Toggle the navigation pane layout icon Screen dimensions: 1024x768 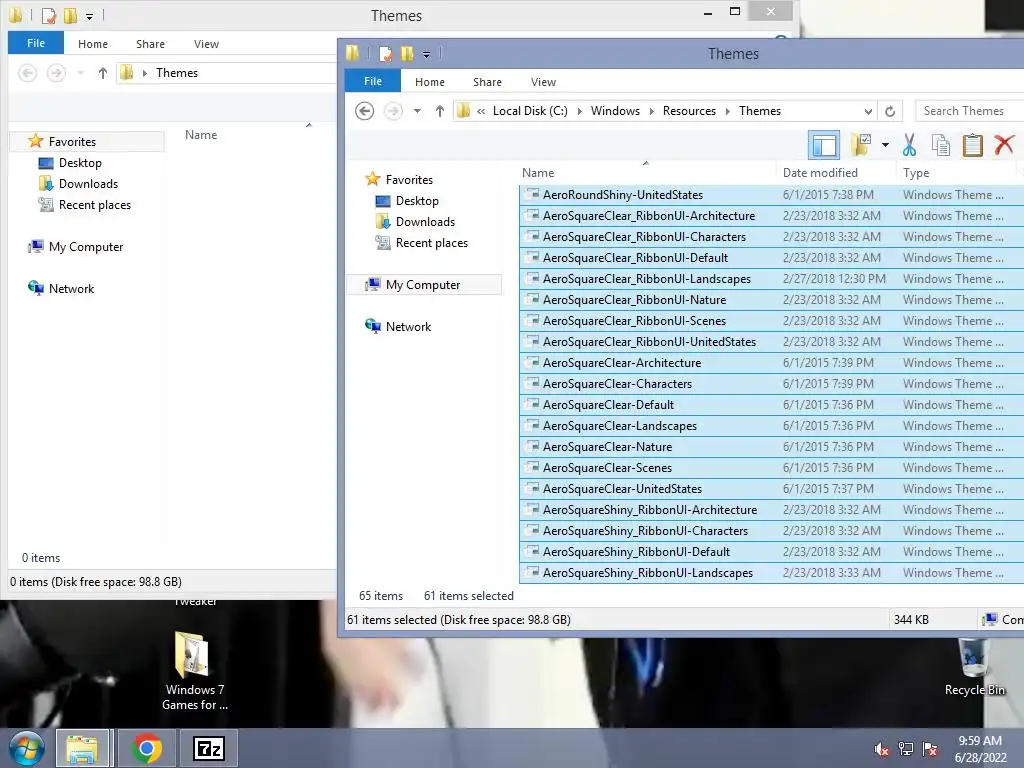tap(824, 145)
